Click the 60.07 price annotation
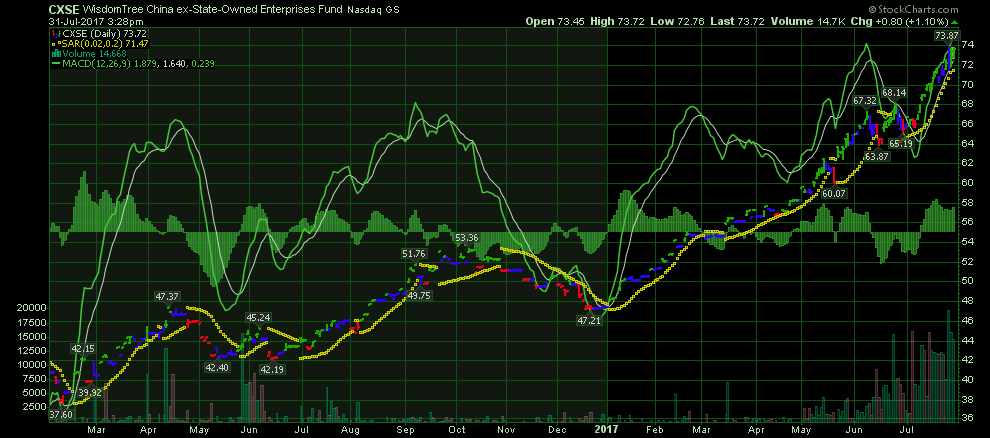Viewport: 990px width, 438px height. [834, 193]
